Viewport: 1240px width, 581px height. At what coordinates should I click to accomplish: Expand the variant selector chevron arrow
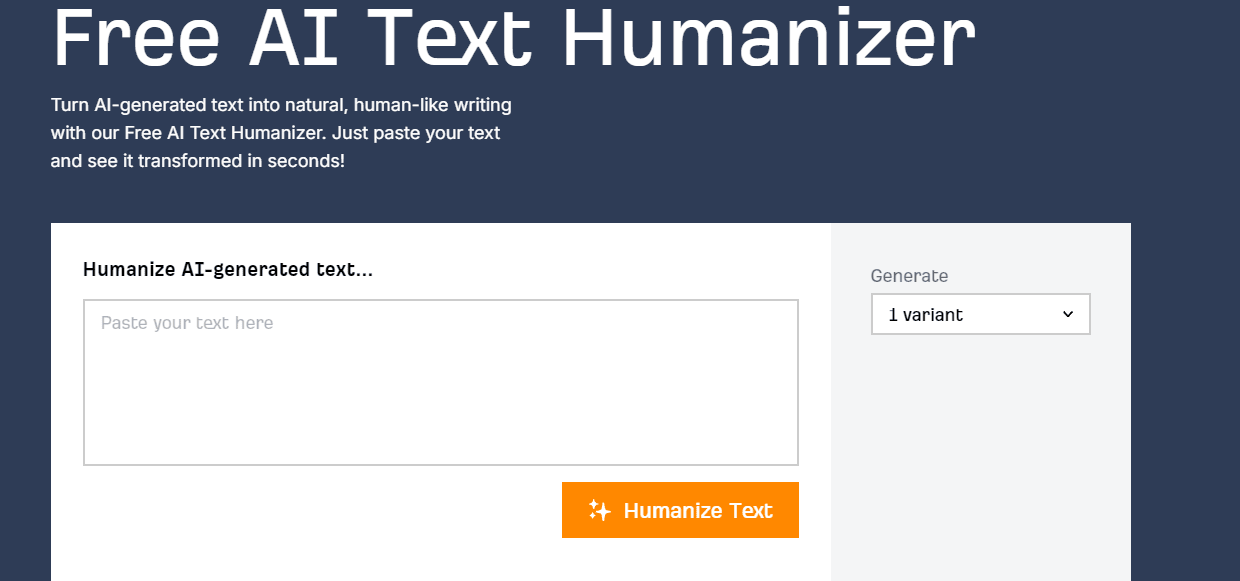click(1068, 314)
